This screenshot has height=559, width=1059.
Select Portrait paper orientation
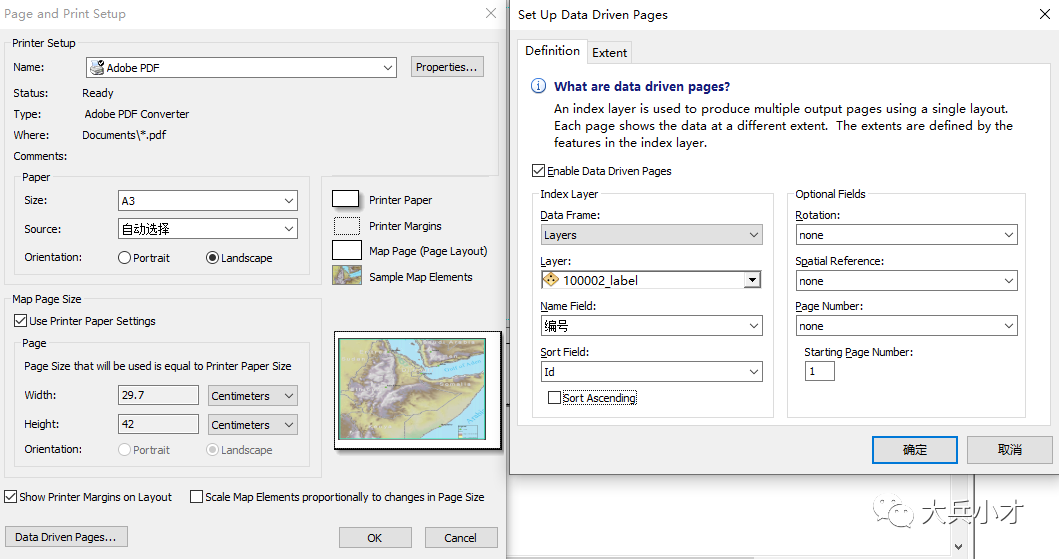tap(124, 258)
